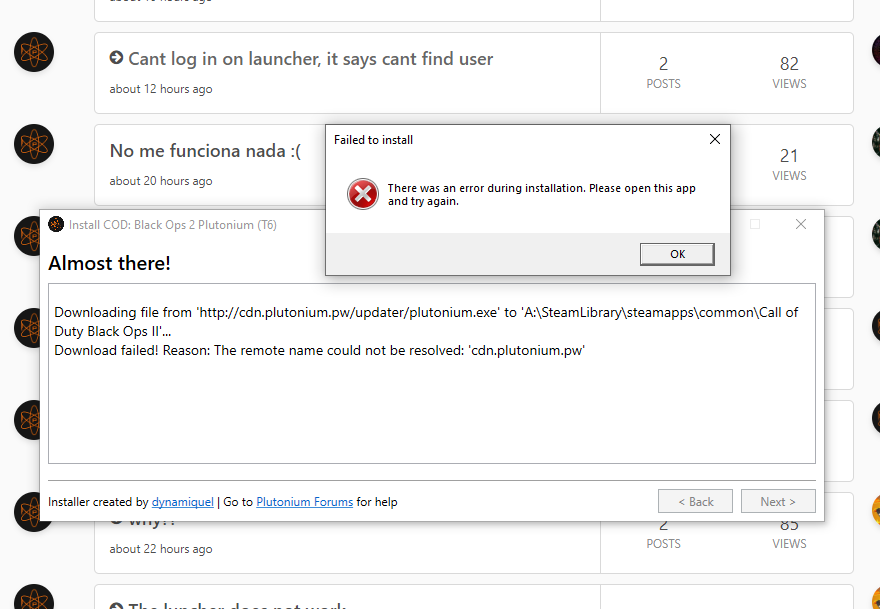The width and height of the screenshot is (880, 609).
Task: Click the installer log text box
Action: coord(432,373)
